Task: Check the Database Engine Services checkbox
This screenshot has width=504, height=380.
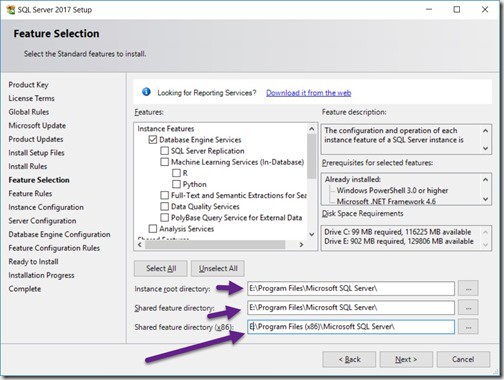Action: pyautogui.click(x=153, y=140)
